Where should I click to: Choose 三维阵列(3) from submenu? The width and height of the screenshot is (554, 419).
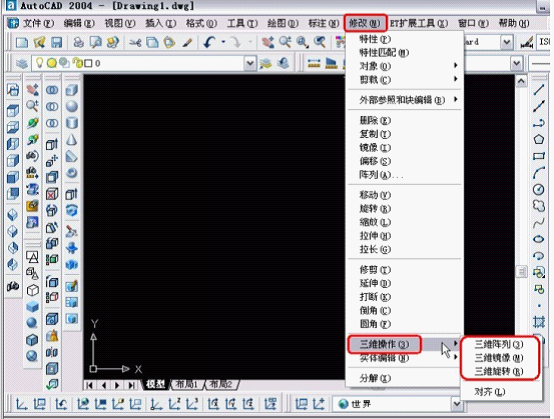tap(499, 344)
